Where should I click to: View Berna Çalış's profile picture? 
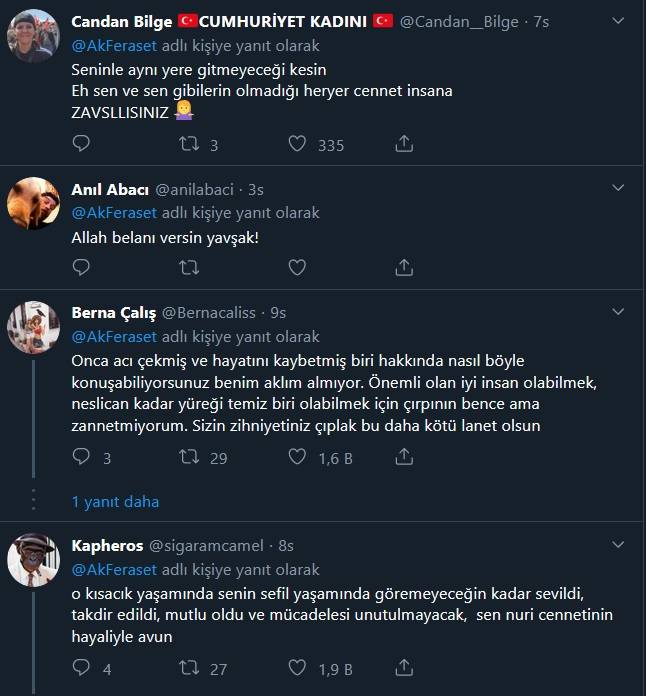click(33, 327)
